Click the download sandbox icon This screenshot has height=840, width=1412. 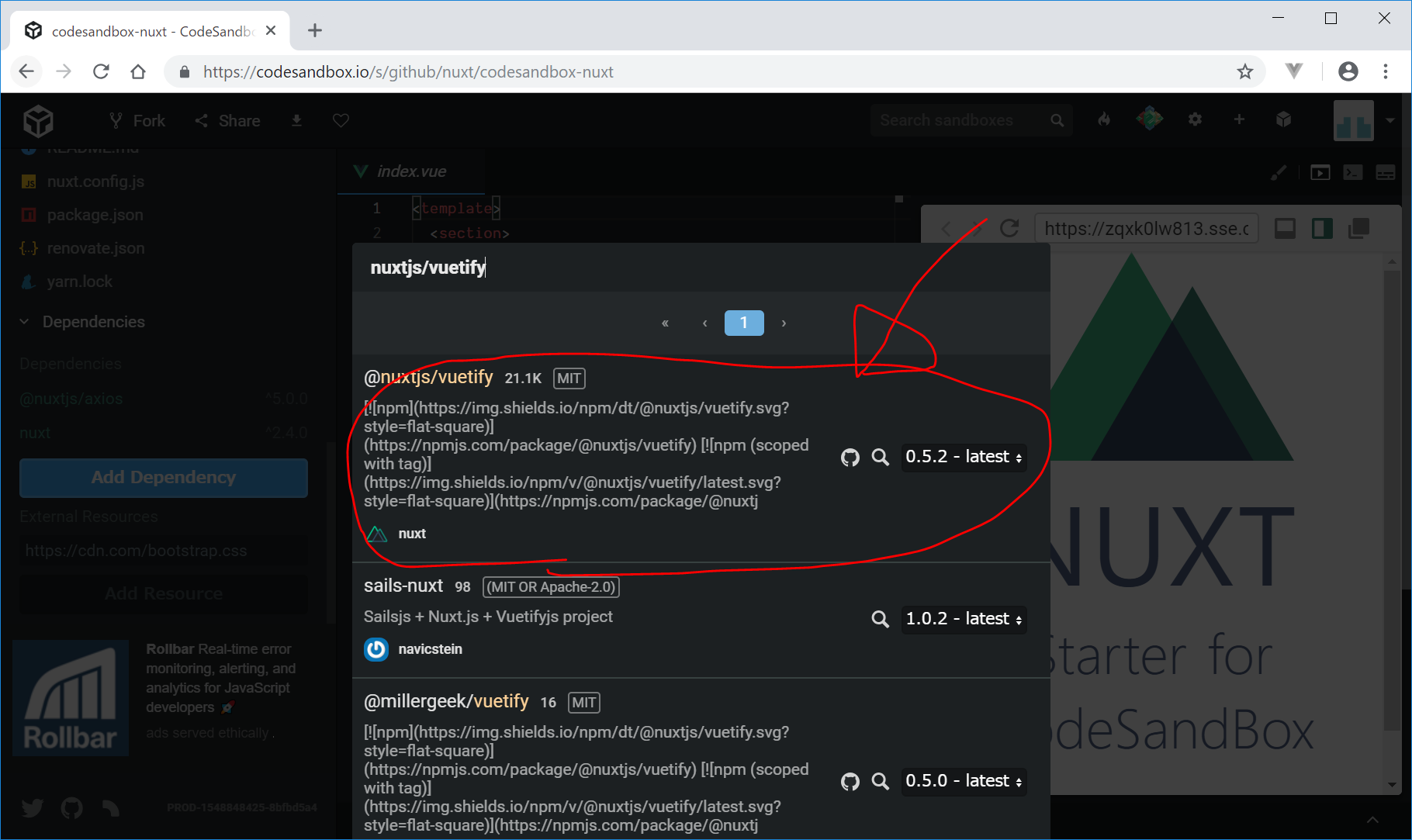click(x=296, y=120)
